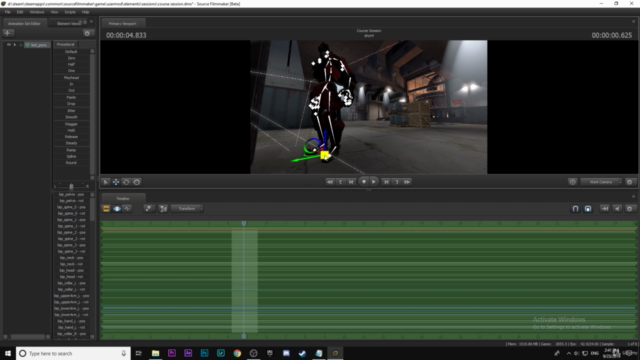
Task: Click the yellow manipulator handle in viewport
Action: [x=325, y=155]
